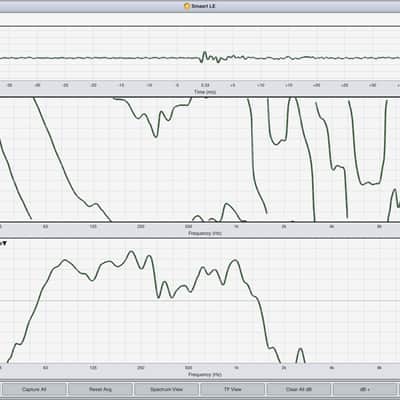Click Frequency (Hz) label under the phase plot

[x=205, y=233]
